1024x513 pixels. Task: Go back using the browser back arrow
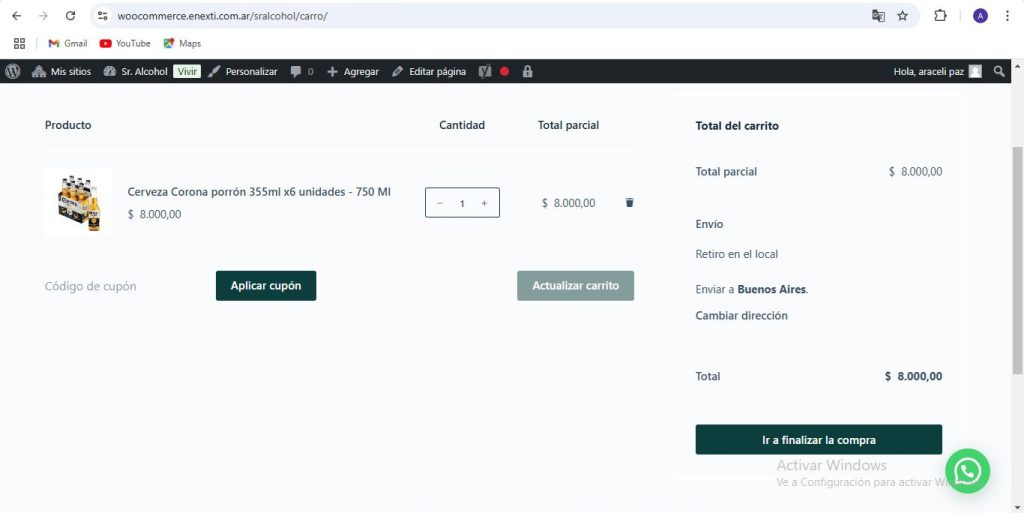[17, 16]
